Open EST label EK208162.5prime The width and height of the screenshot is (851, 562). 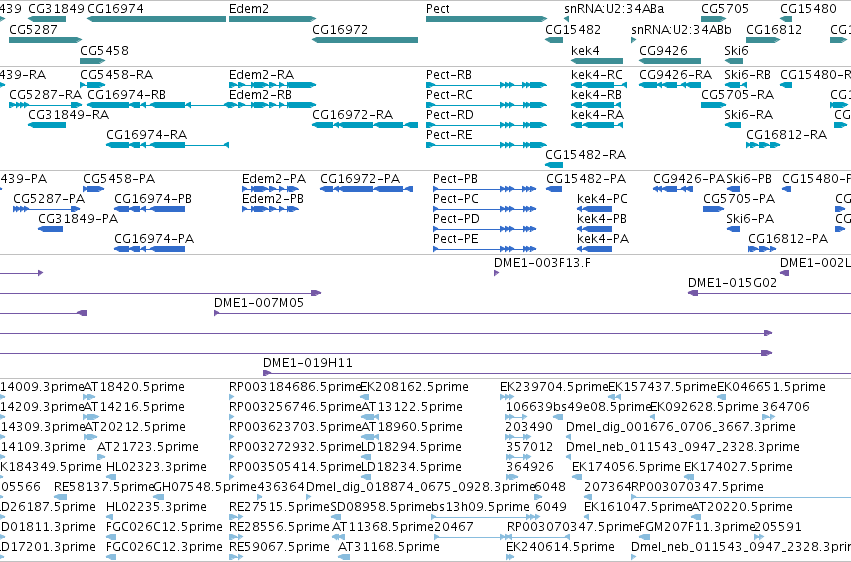click(x=414, y=387)
